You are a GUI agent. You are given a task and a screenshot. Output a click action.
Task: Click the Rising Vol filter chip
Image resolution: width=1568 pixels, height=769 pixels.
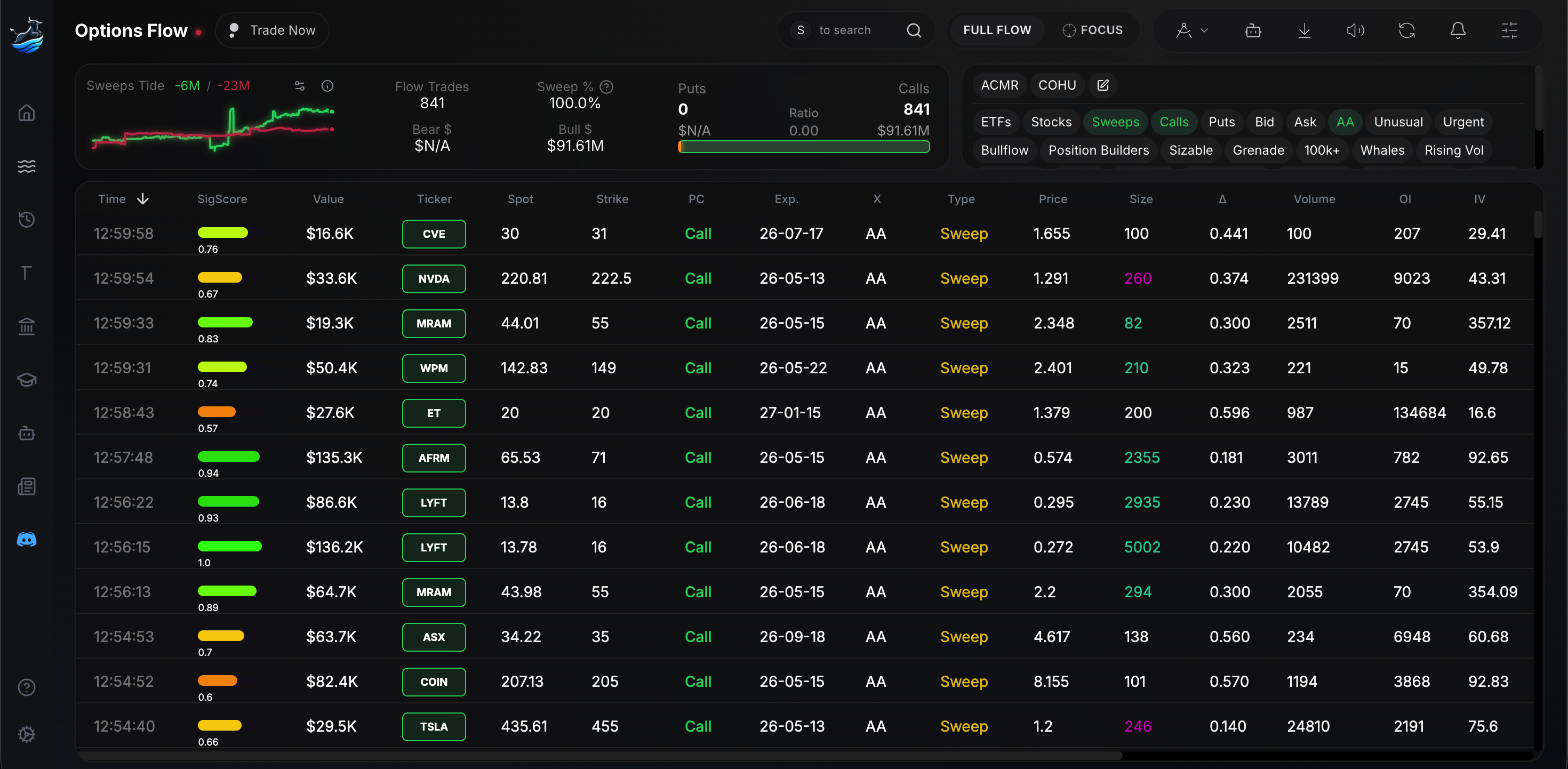coord(1453,150)
